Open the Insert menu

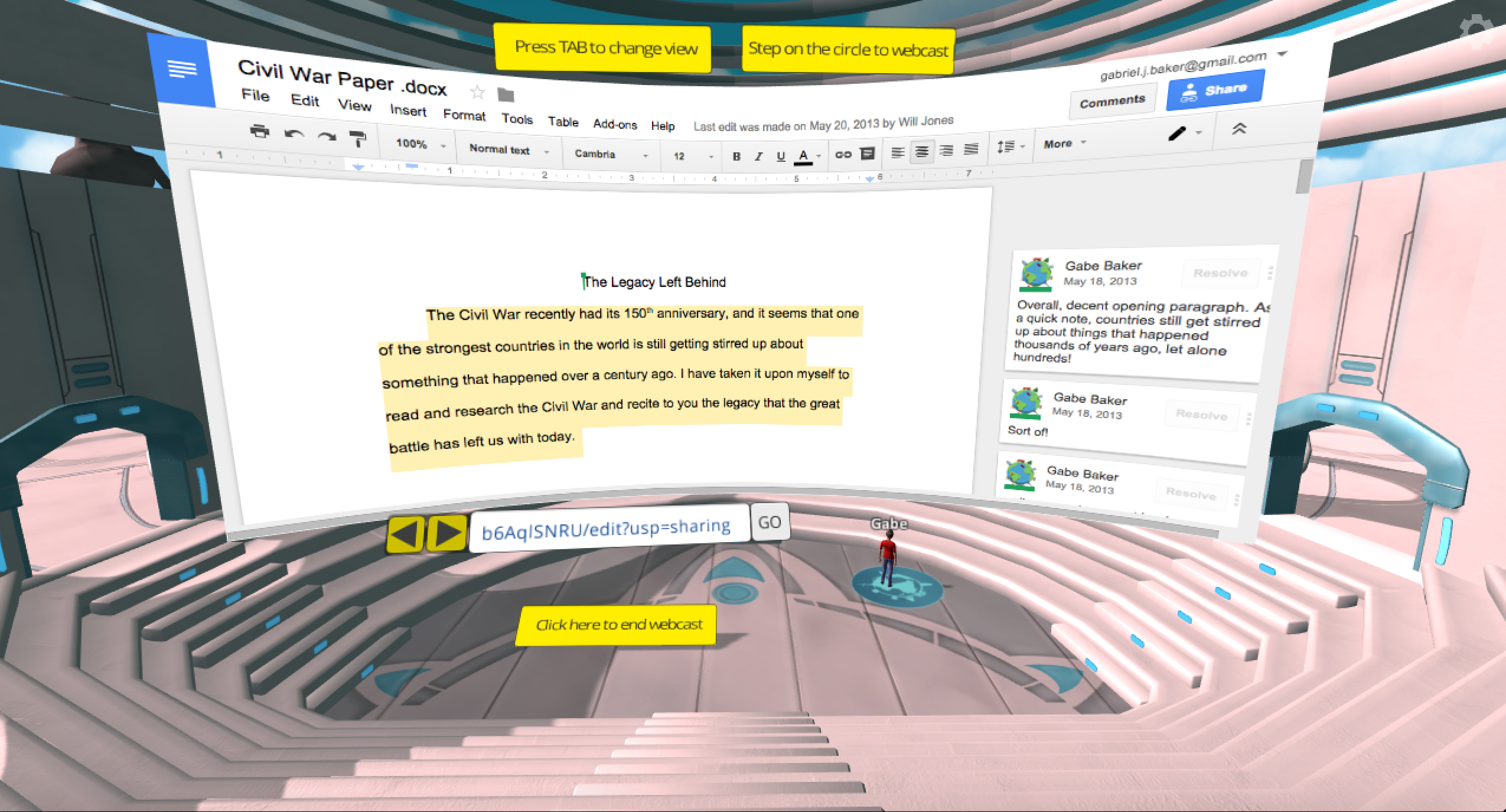(408, 110)
